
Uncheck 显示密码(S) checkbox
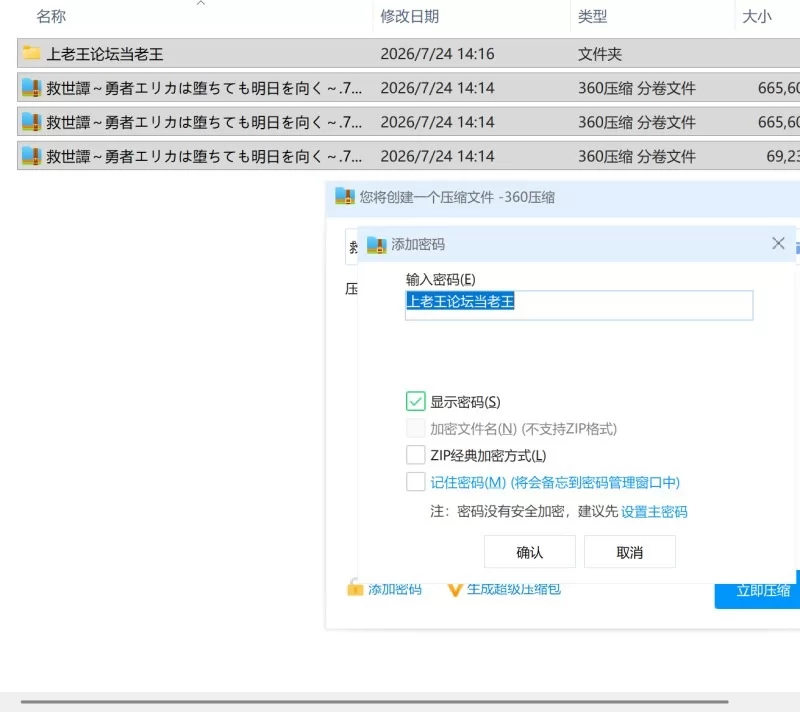[415, 401]
